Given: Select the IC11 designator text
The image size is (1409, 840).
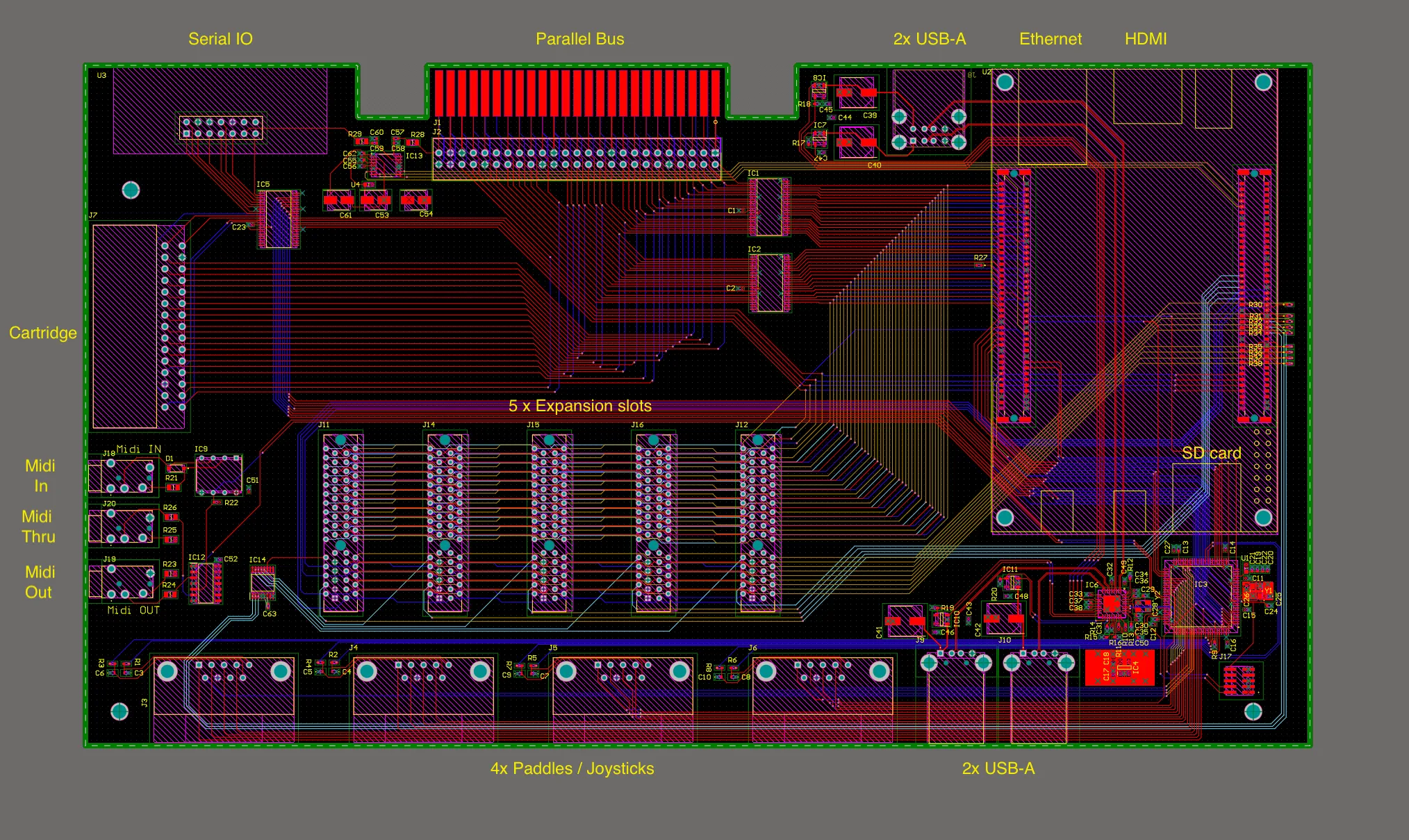Looking at the screenshot, I should [x=1010, y=570].
